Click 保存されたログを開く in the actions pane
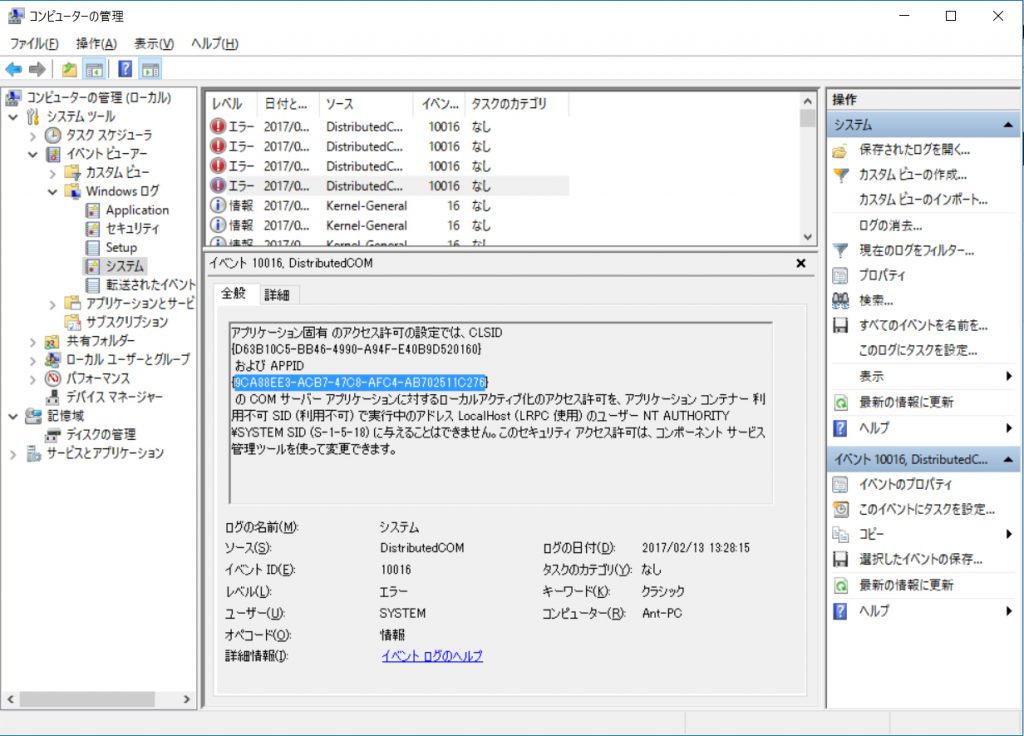The height and width of the screenshot is (736, 1024). point(914,150)
